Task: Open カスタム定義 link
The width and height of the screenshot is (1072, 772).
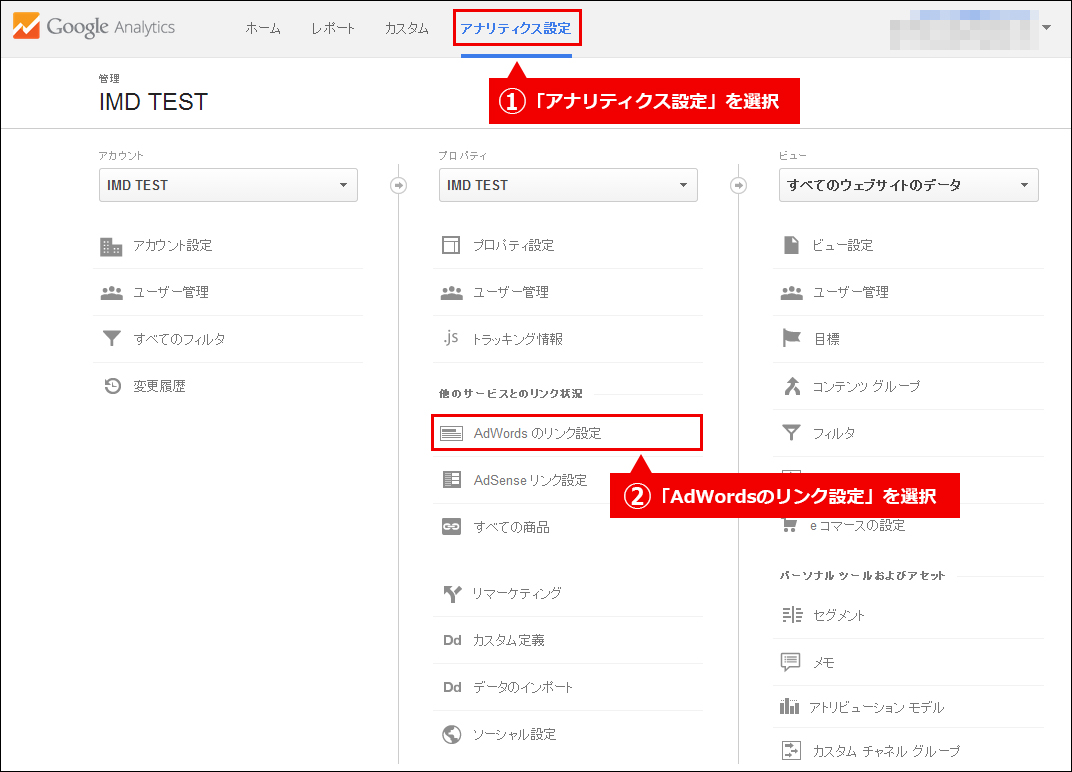Action: (x=509, y=641)
